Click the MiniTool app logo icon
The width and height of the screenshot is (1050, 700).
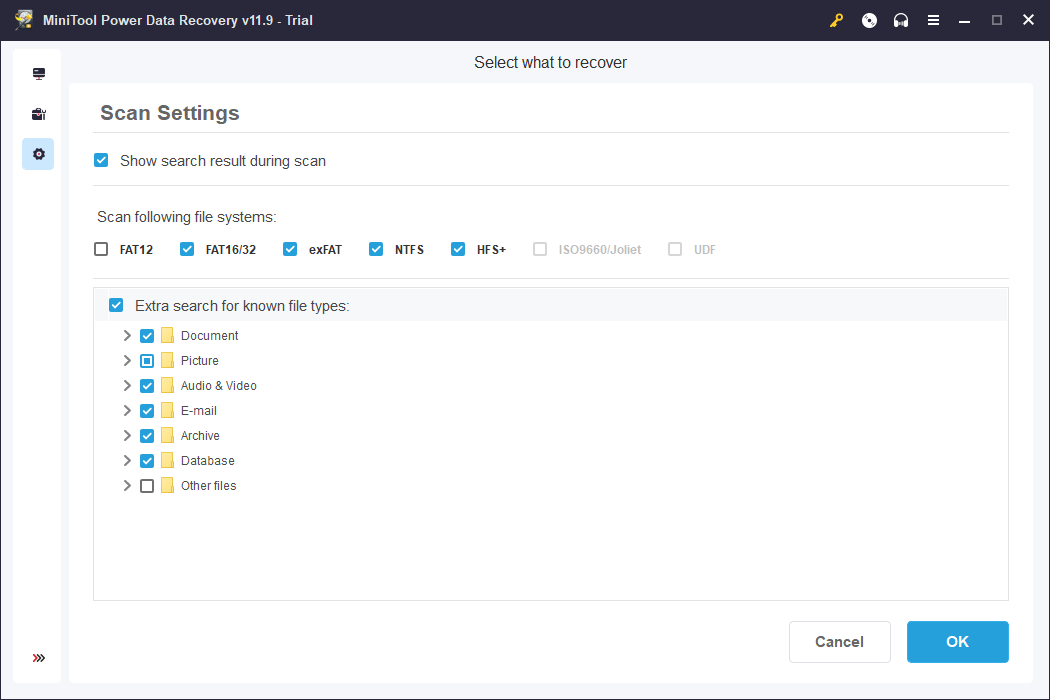click(x=23, y=19)
